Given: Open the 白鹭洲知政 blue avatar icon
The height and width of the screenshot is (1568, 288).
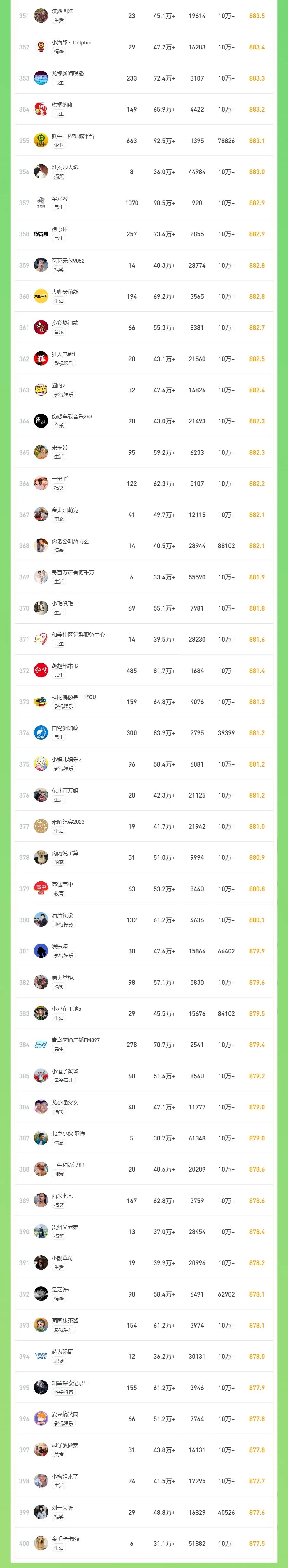Looking at the screenshot, I should tap(41, 733).
